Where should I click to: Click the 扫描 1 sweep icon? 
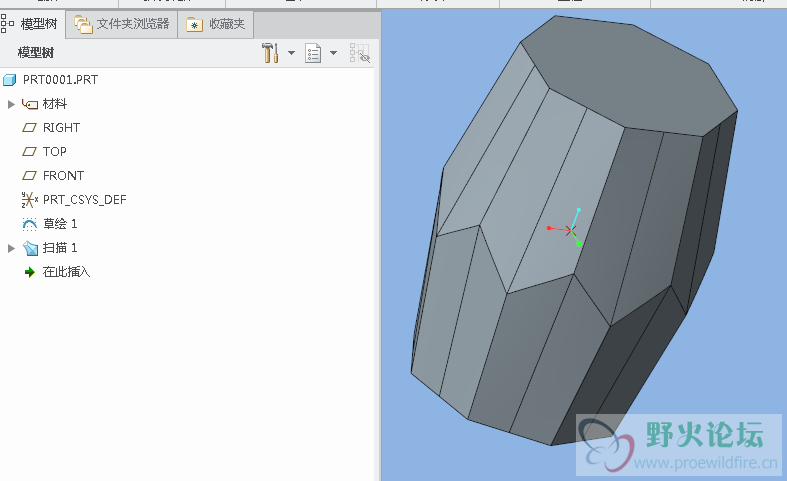pyautogui.click(x=30, y=248)
